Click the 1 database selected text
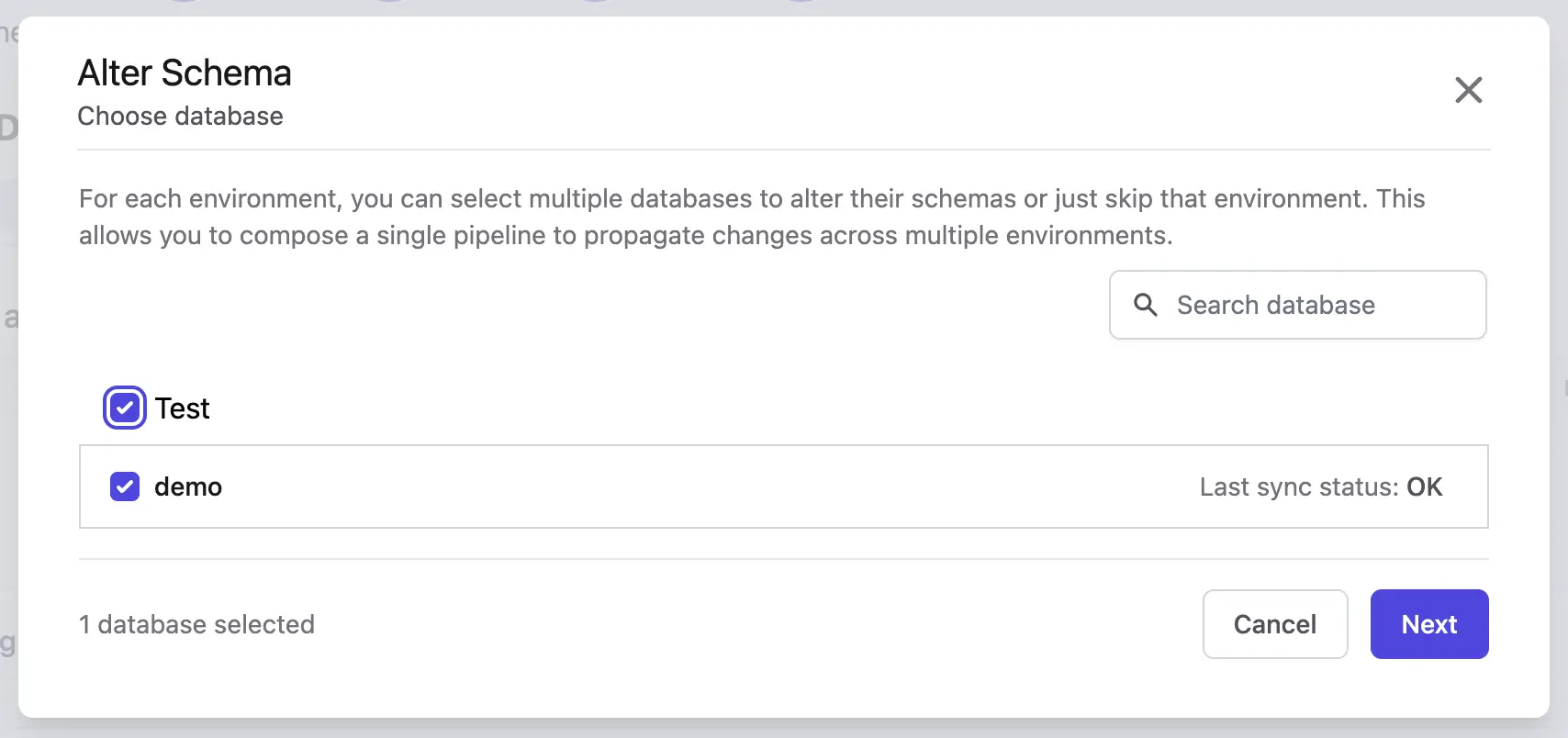 [x=196, y=624]
